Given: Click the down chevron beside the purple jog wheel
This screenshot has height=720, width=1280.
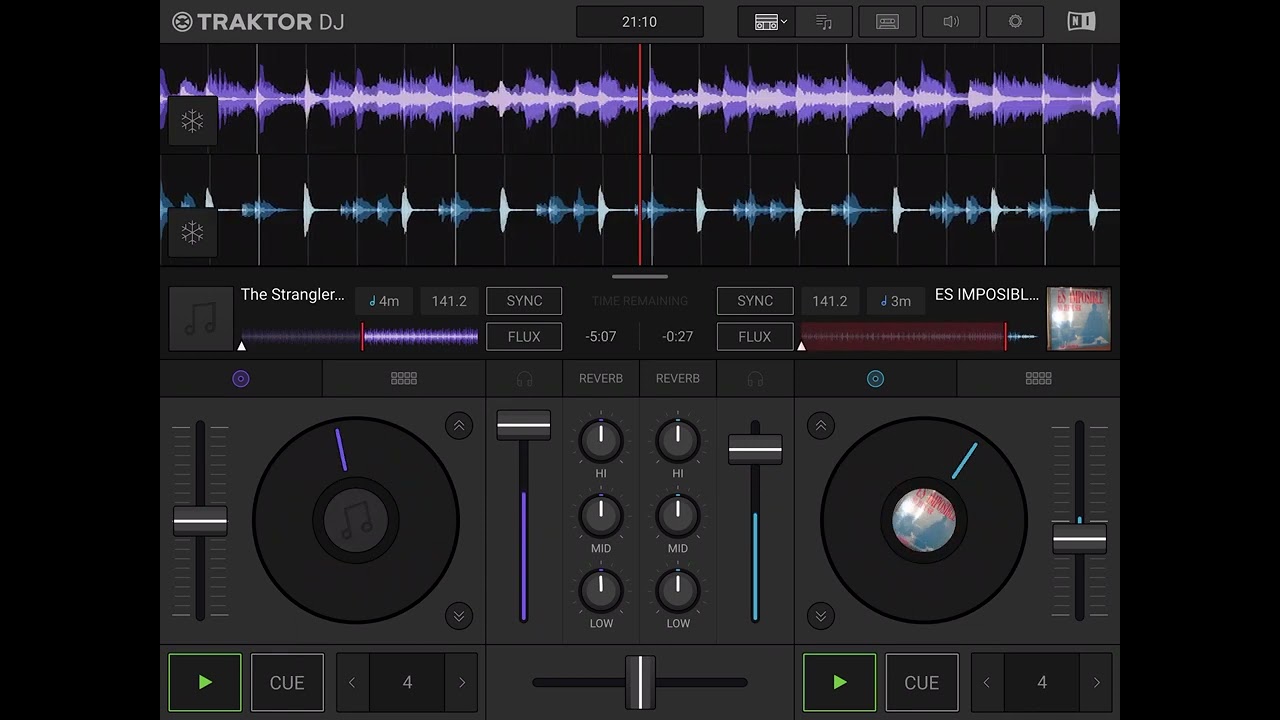Looking at the screenshot, I should [459, 616].
